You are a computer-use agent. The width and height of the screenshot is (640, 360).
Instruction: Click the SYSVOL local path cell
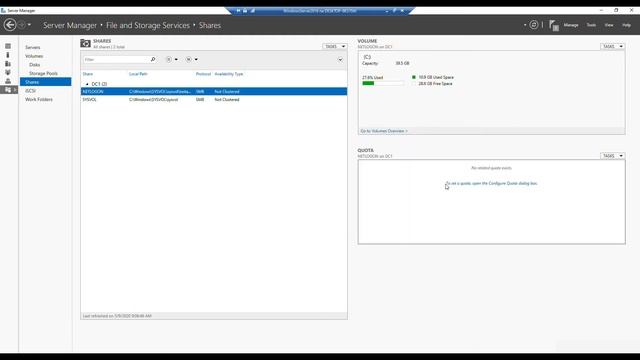pos(153,99)
